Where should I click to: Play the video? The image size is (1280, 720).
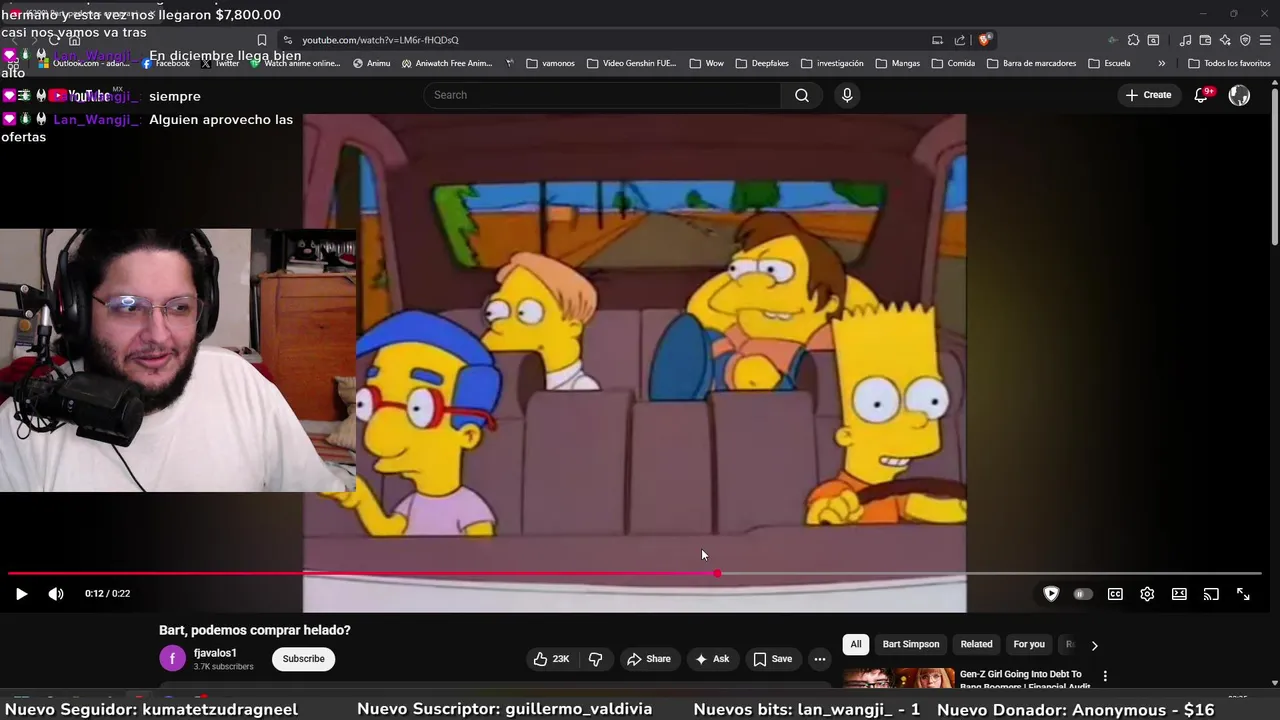[21, 594]
